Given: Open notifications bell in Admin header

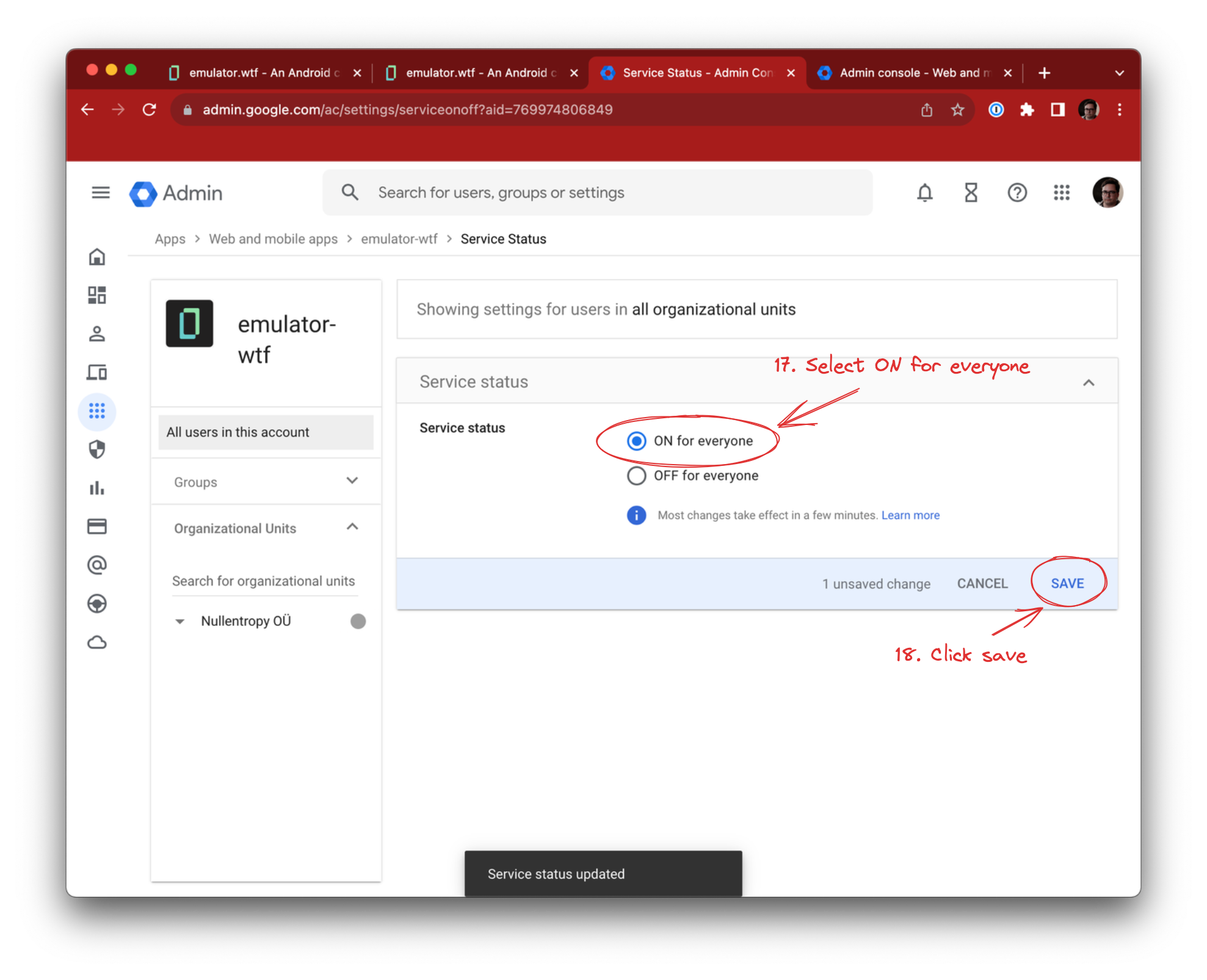Looking at the screenshot, I should 924,193.
